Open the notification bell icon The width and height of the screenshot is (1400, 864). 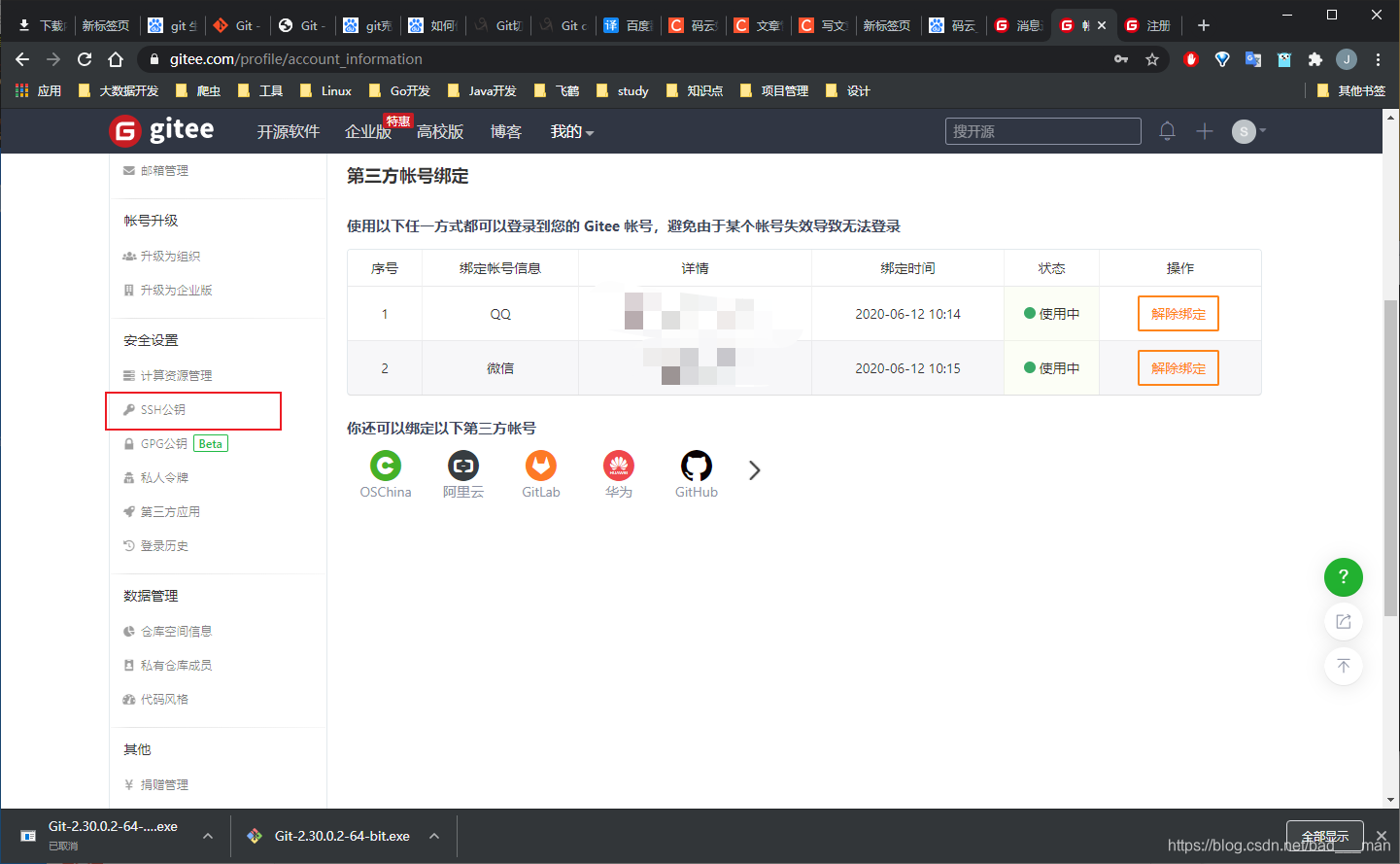pyautogui.click(x=1167, y=130)
